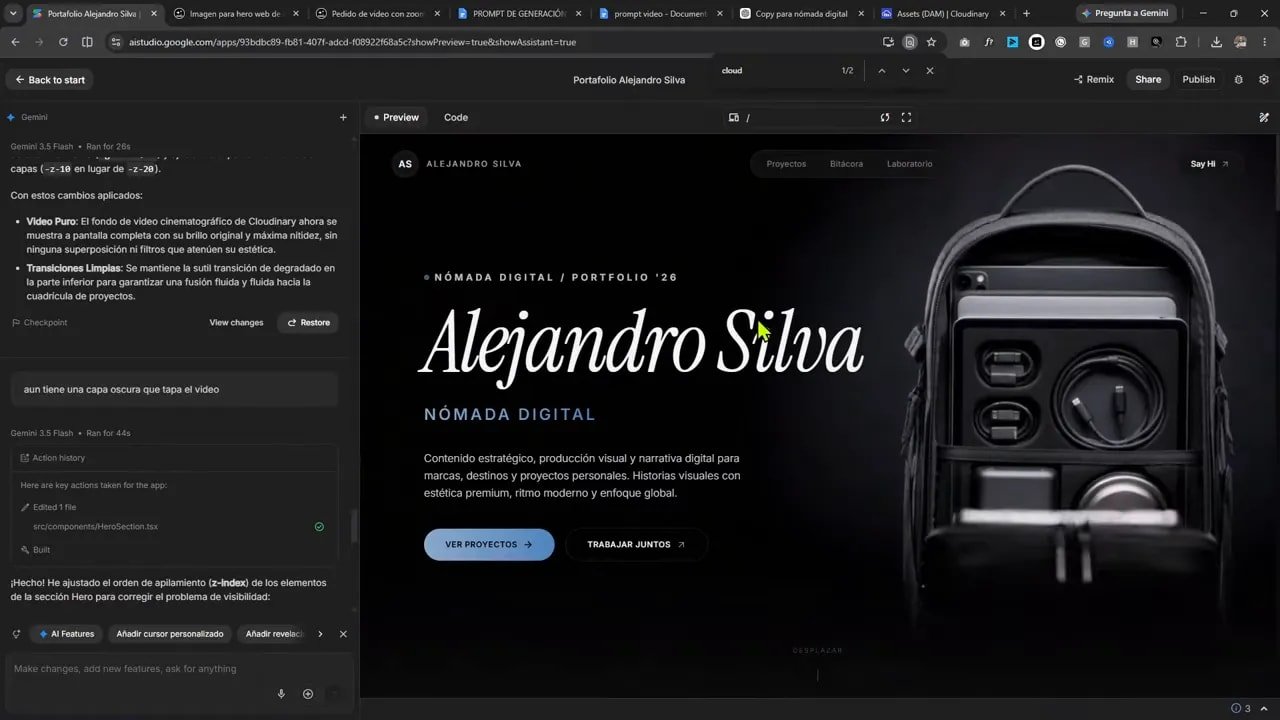Go to the next find match

[x=906, y=71]
